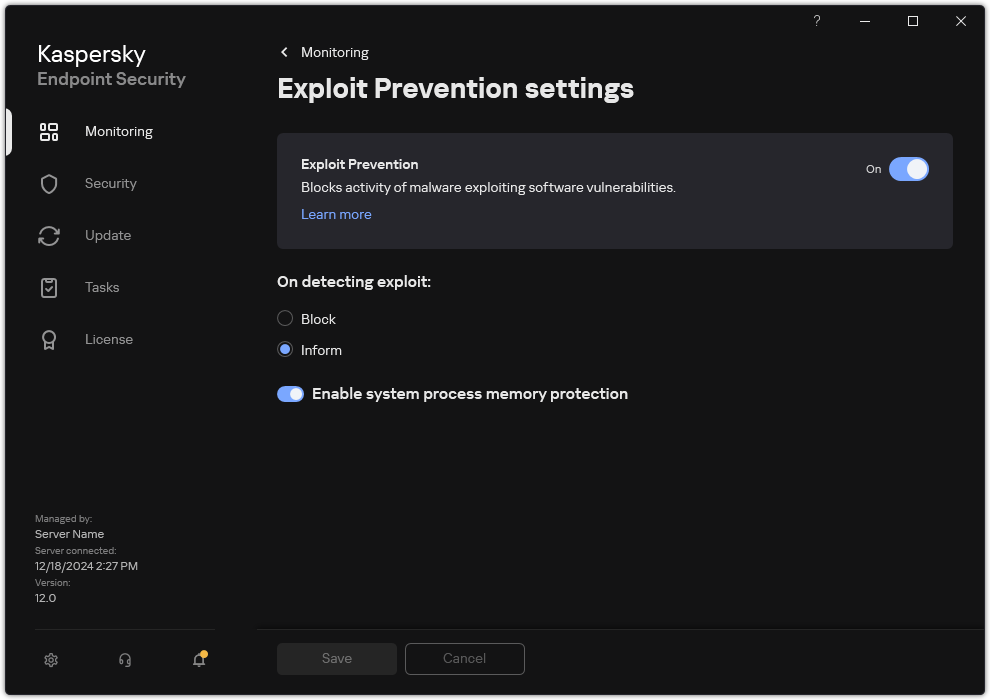Save the Exploit Prevention settings
Screen dimensions: 990x700
(336, 658)
